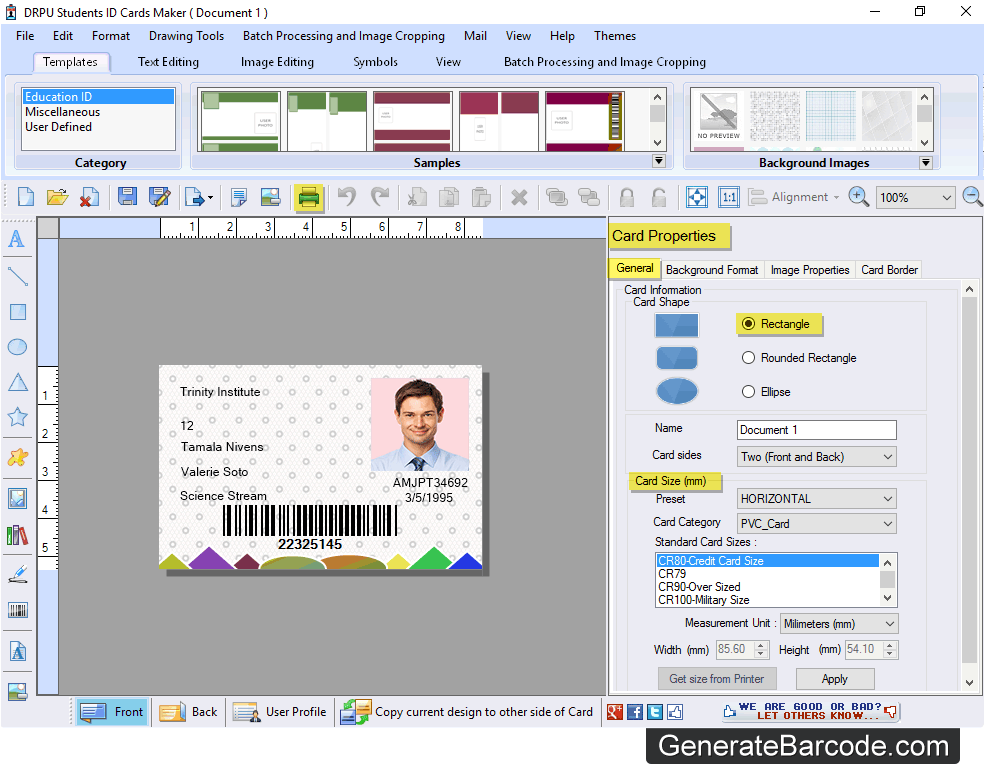Open the Measurement Unit dropdown
Viewport: 984px width, 764px height.
tap(839, 624)
